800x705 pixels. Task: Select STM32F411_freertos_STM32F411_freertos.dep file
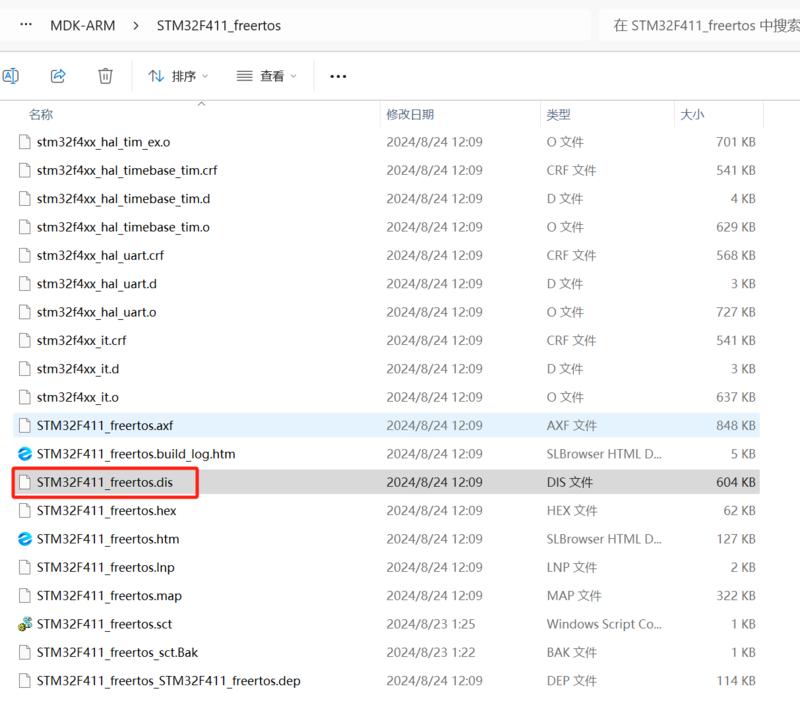(386, 681)
